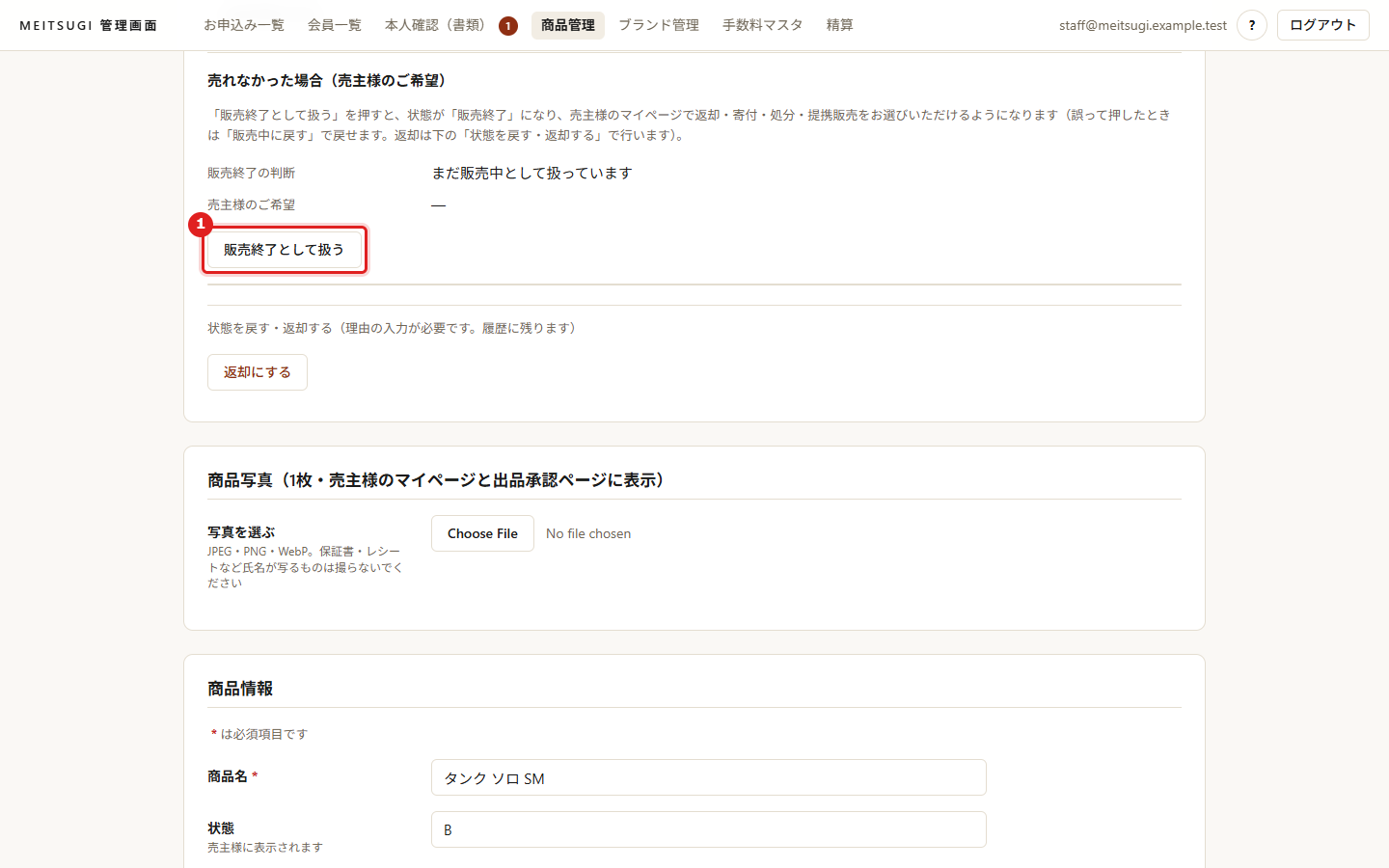Click the 返却にする button

(x=258, y=372)
